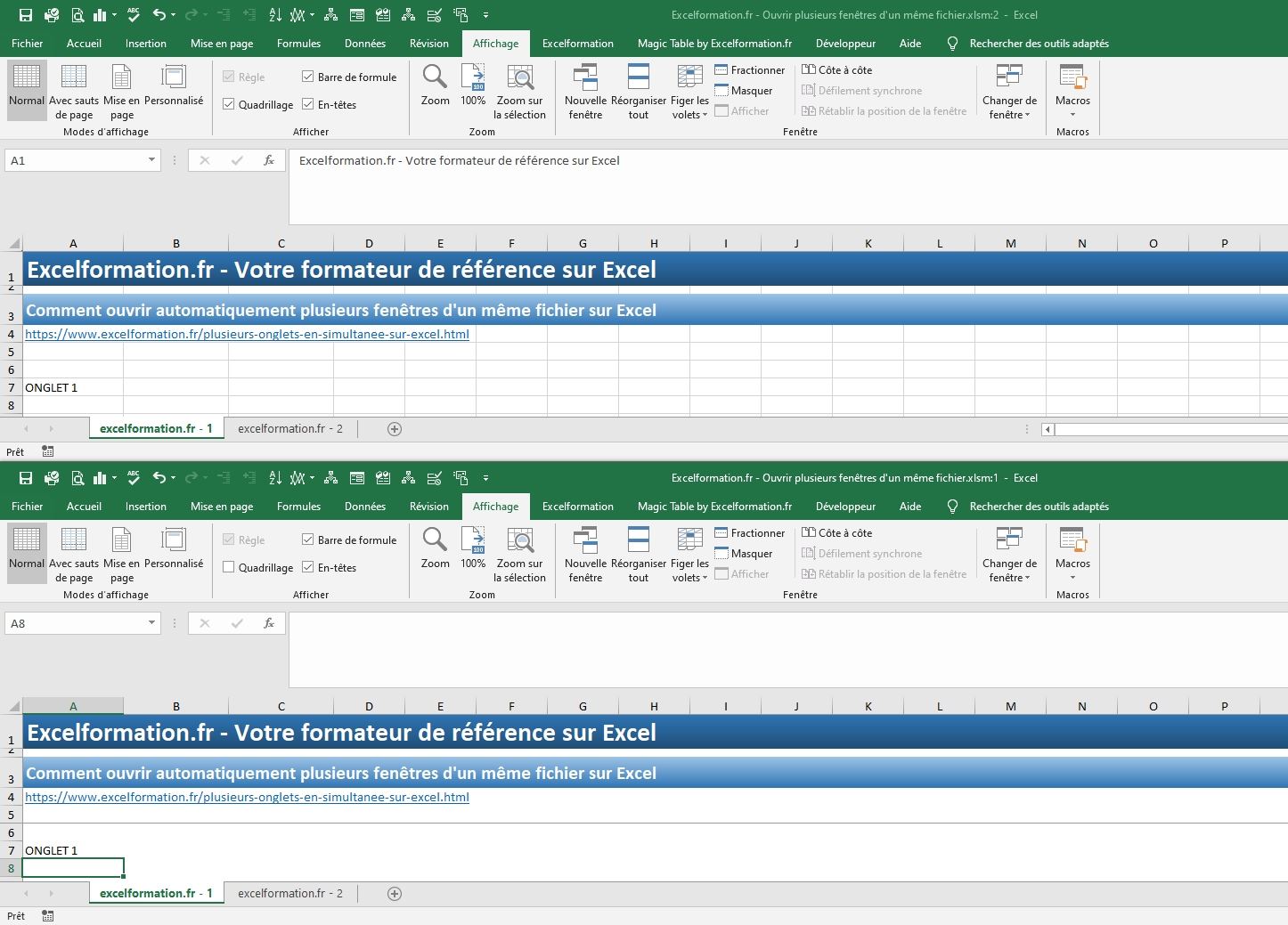Image resolution: width=1288 pixels, height=925 pixels.
Task: Click horizontal scrollbar left arrow in top window
Action: pyautogui.click(x=1048, y=429)
